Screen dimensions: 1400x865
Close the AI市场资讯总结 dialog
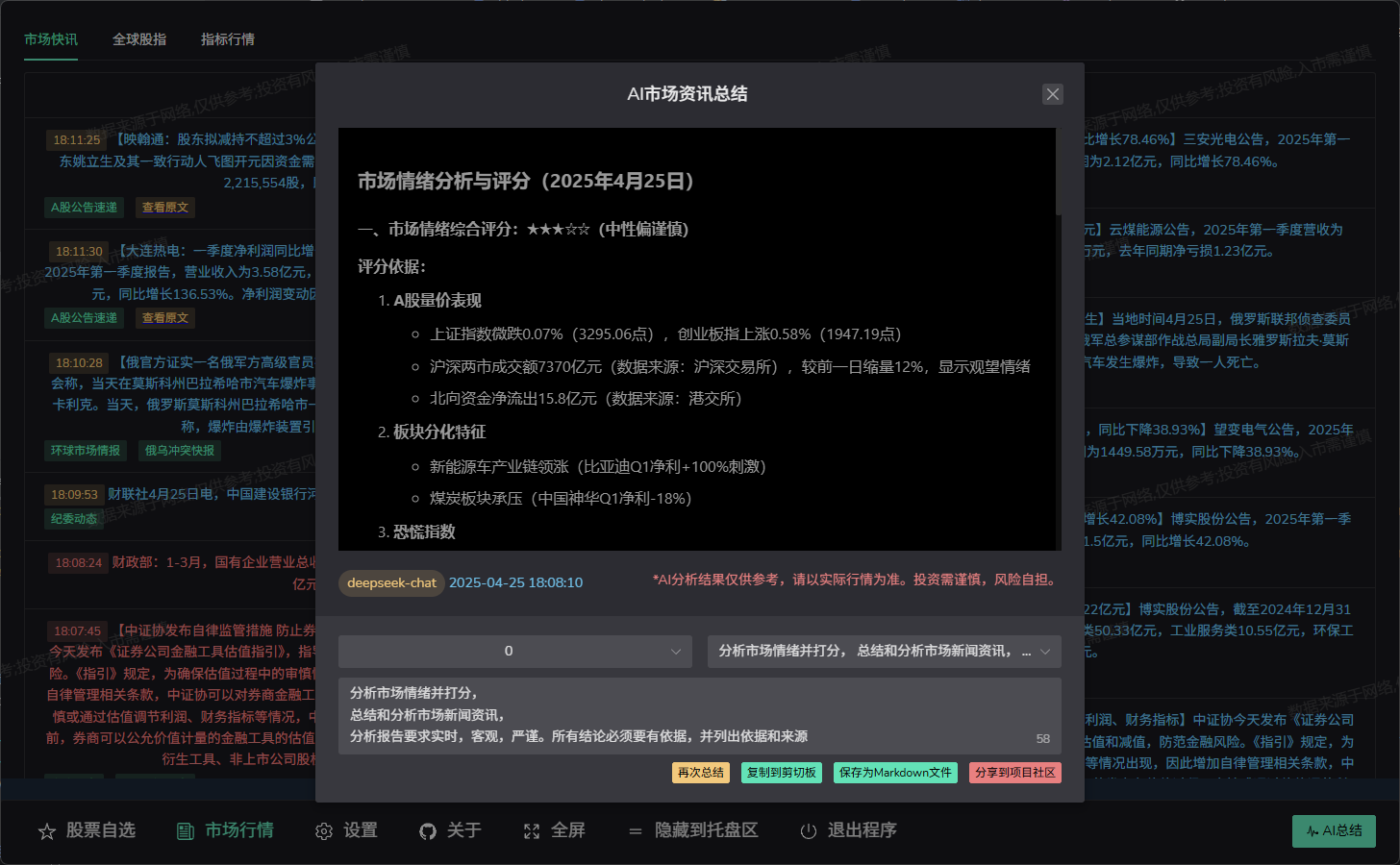coord(1052,94)
